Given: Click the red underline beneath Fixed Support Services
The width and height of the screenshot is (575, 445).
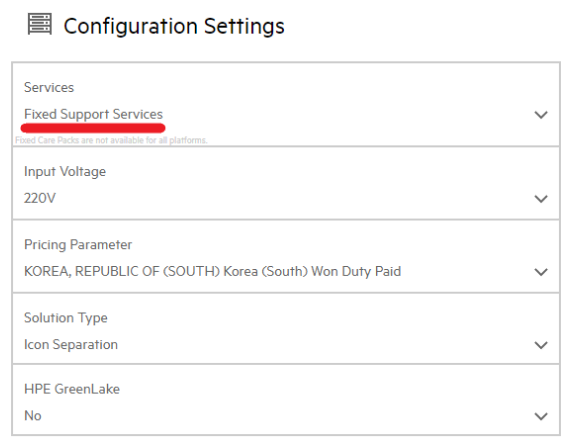Looking at the screenshot, I should [93, 128].
